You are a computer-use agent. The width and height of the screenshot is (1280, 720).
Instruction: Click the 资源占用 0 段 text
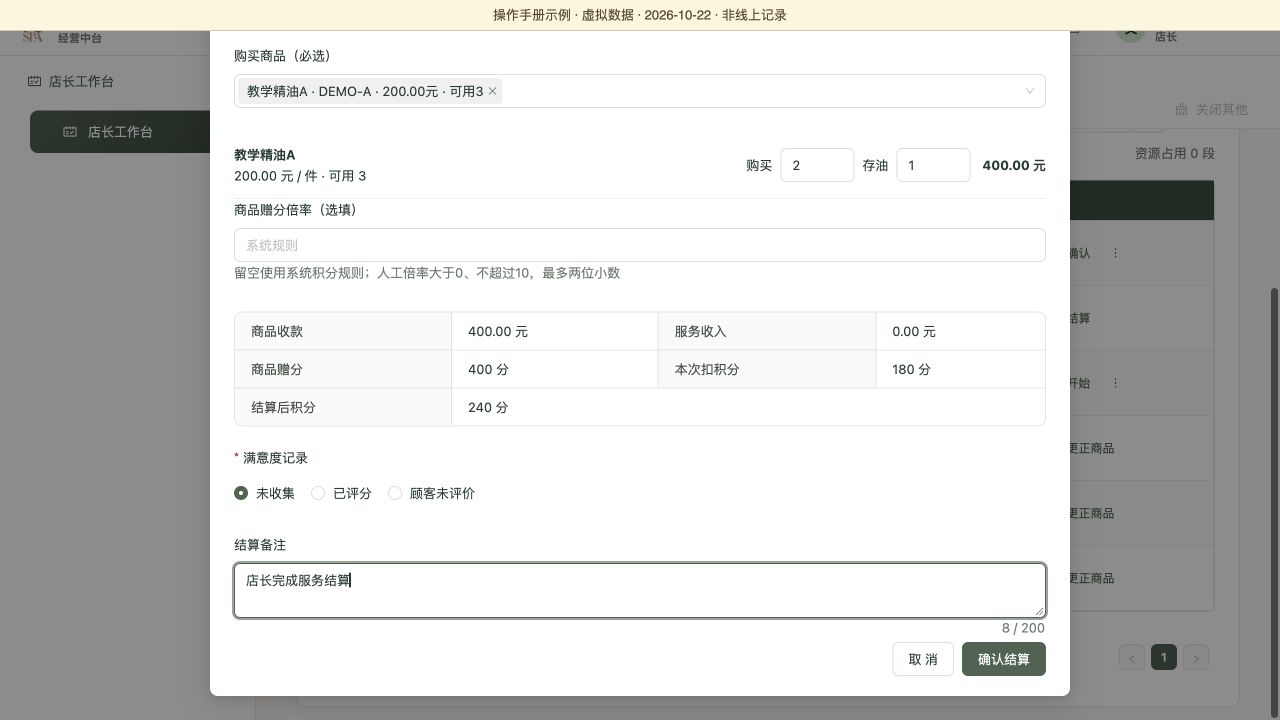pyautogui.click(x=1174, y=153)
